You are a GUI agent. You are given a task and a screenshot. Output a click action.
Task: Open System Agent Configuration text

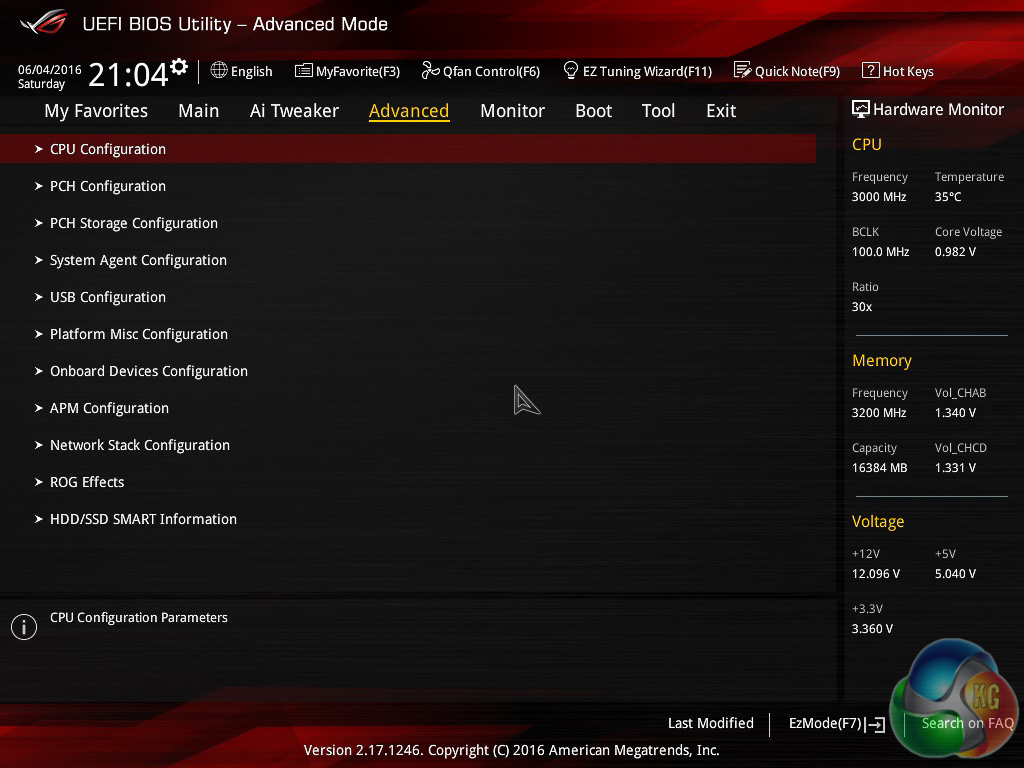[138, 261]
